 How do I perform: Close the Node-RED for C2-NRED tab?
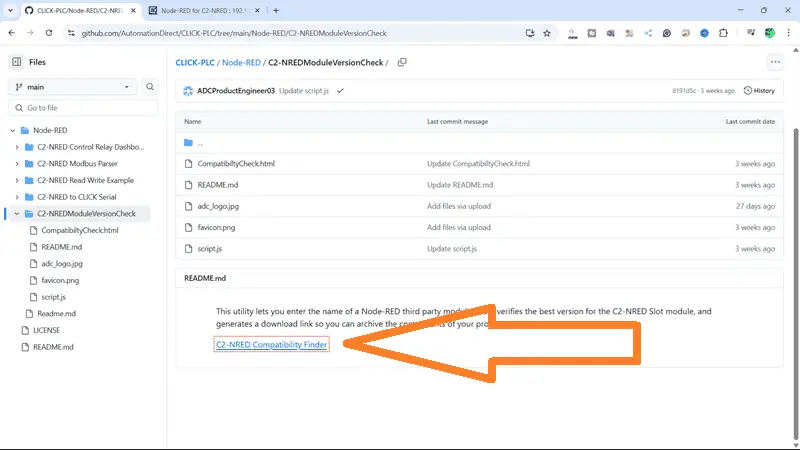point(257,10)
